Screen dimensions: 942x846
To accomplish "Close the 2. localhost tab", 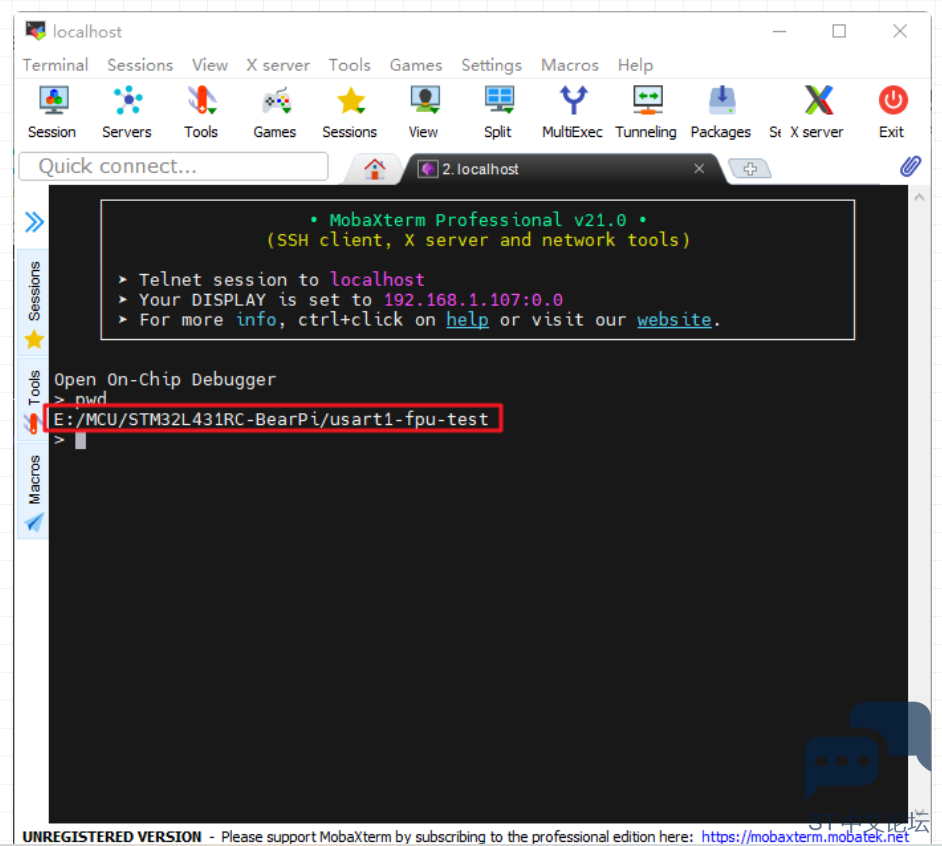I will (x=699, y=169).
